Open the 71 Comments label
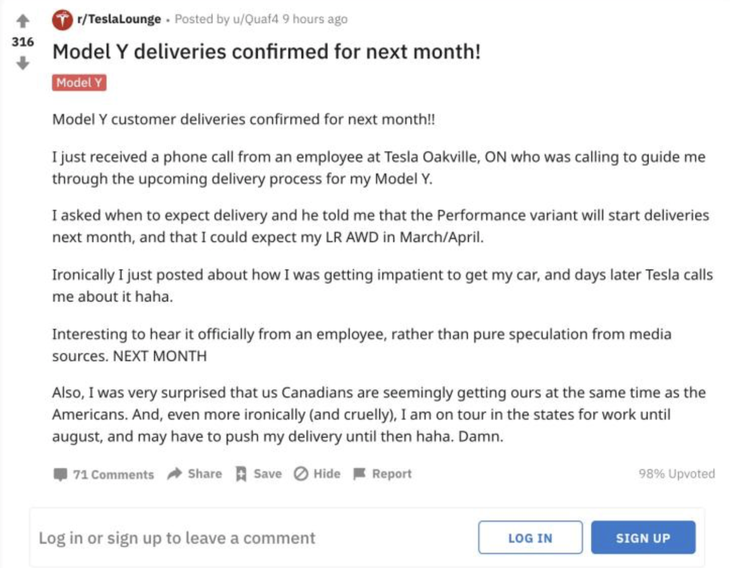The height and width of the screenshot is (568, 730). coord(114,474)
